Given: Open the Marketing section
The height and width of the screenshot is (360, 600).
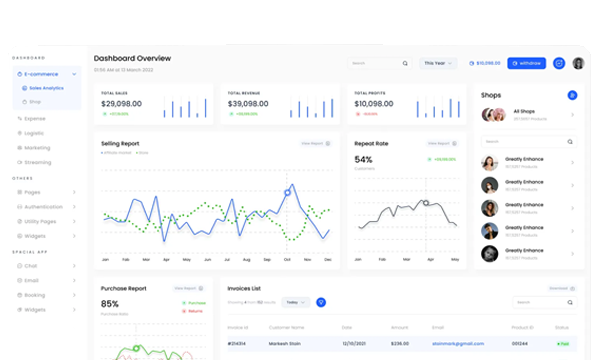Looking at the screenshot, I should [x=34, y=148].
